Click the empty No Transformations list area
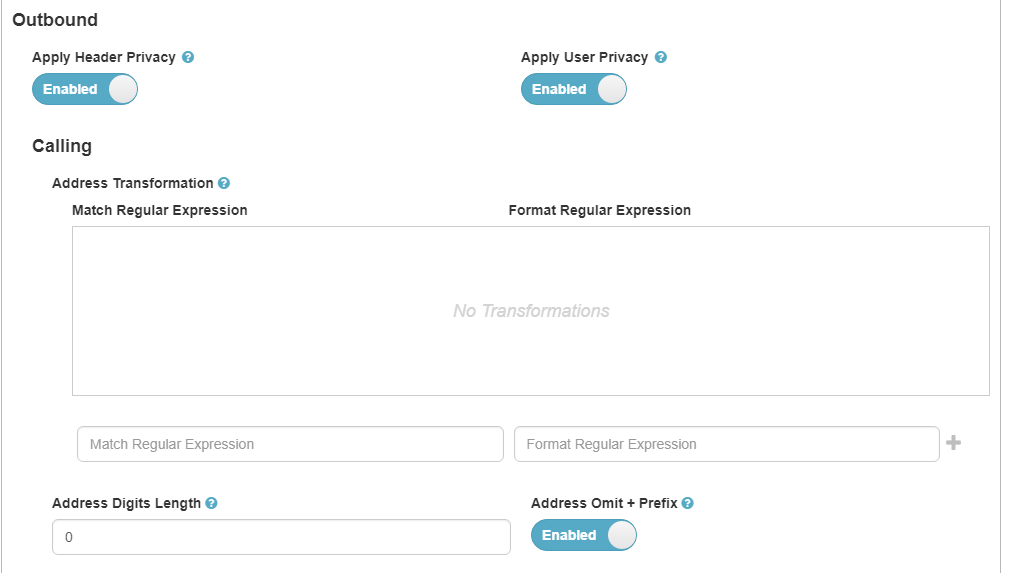1012x573 pixels. [531, 311]
